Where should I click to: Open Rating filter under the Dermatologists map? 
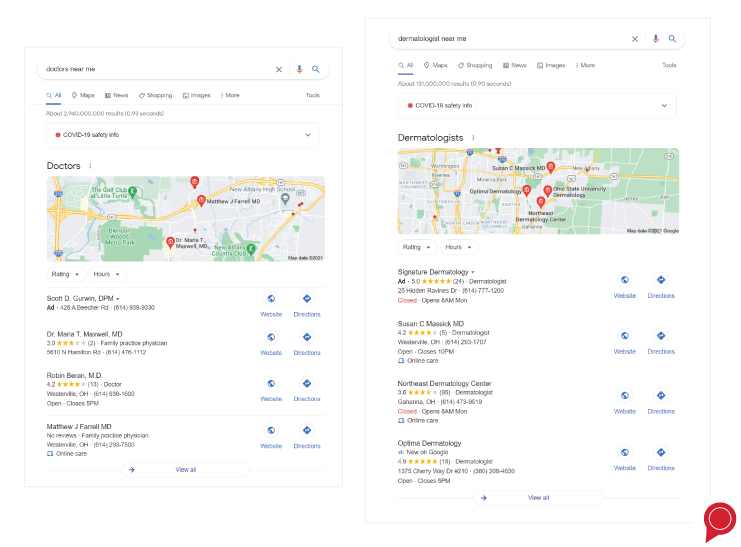[417, 247]
